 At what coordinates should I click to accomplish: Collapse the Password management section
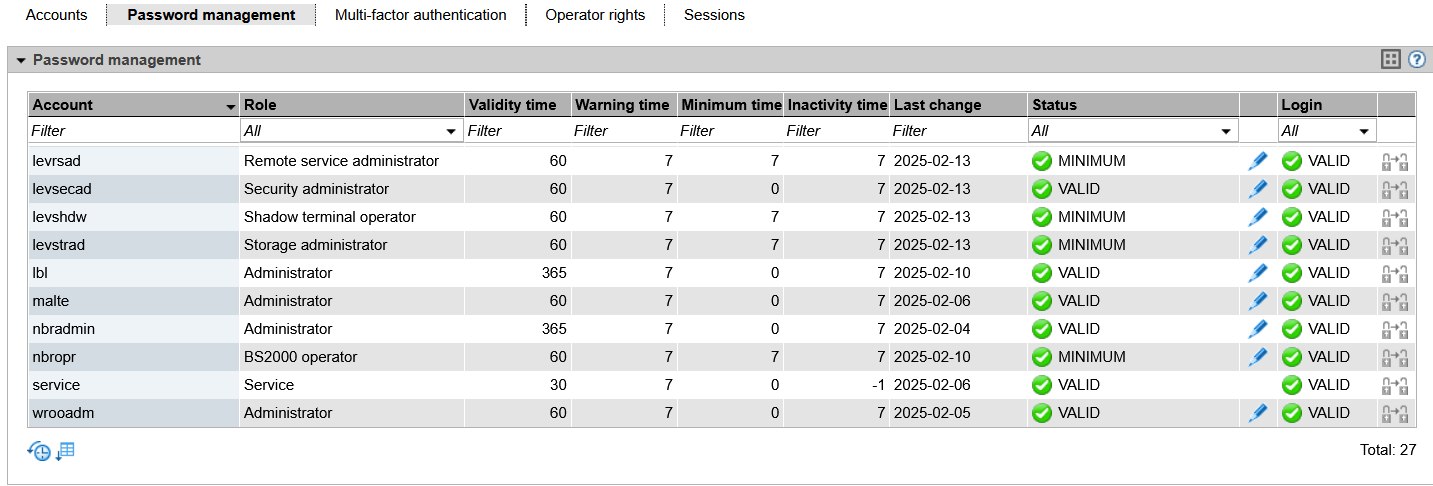(x=20, y=61)
